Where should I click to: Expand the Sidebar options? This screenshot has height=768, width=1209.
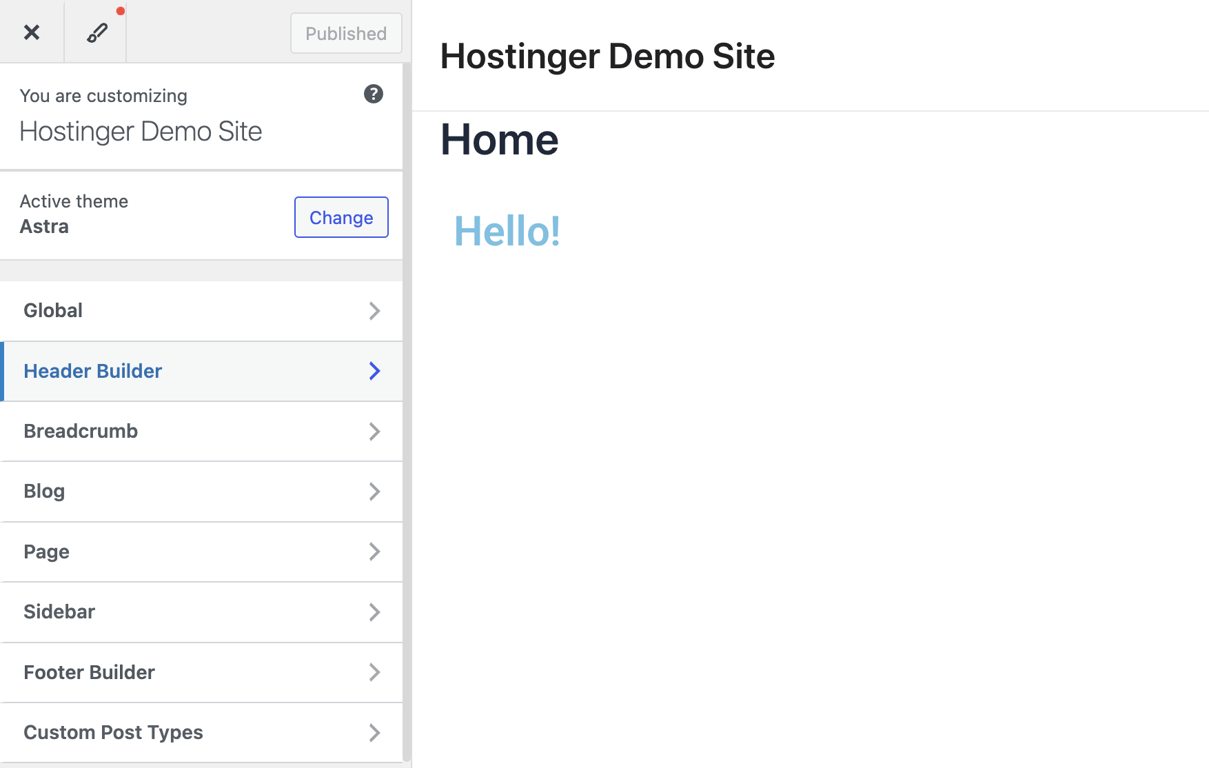374,612
